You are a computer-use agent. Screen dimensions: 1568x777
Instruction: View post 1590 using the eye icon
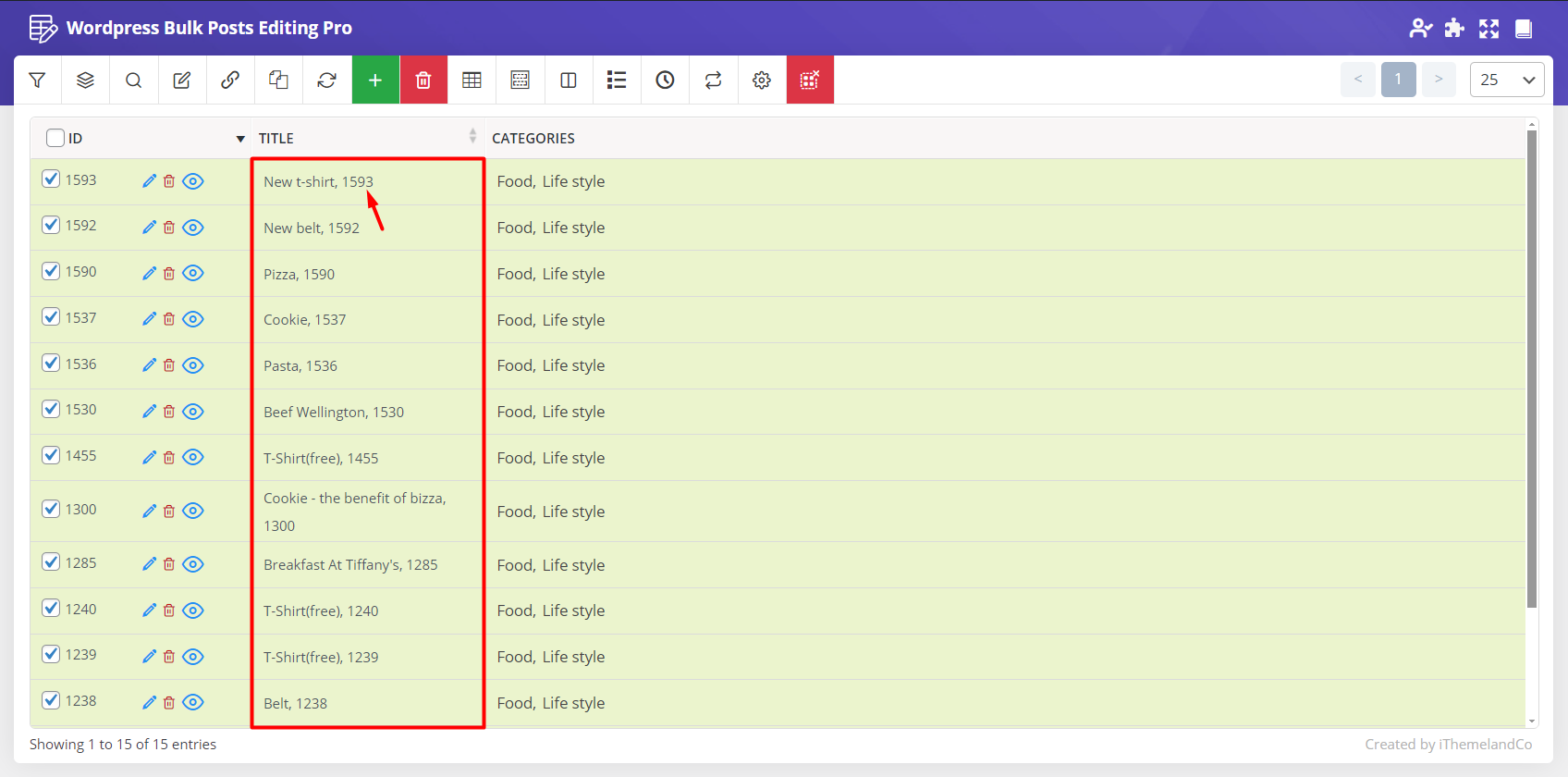pos(193,274)
